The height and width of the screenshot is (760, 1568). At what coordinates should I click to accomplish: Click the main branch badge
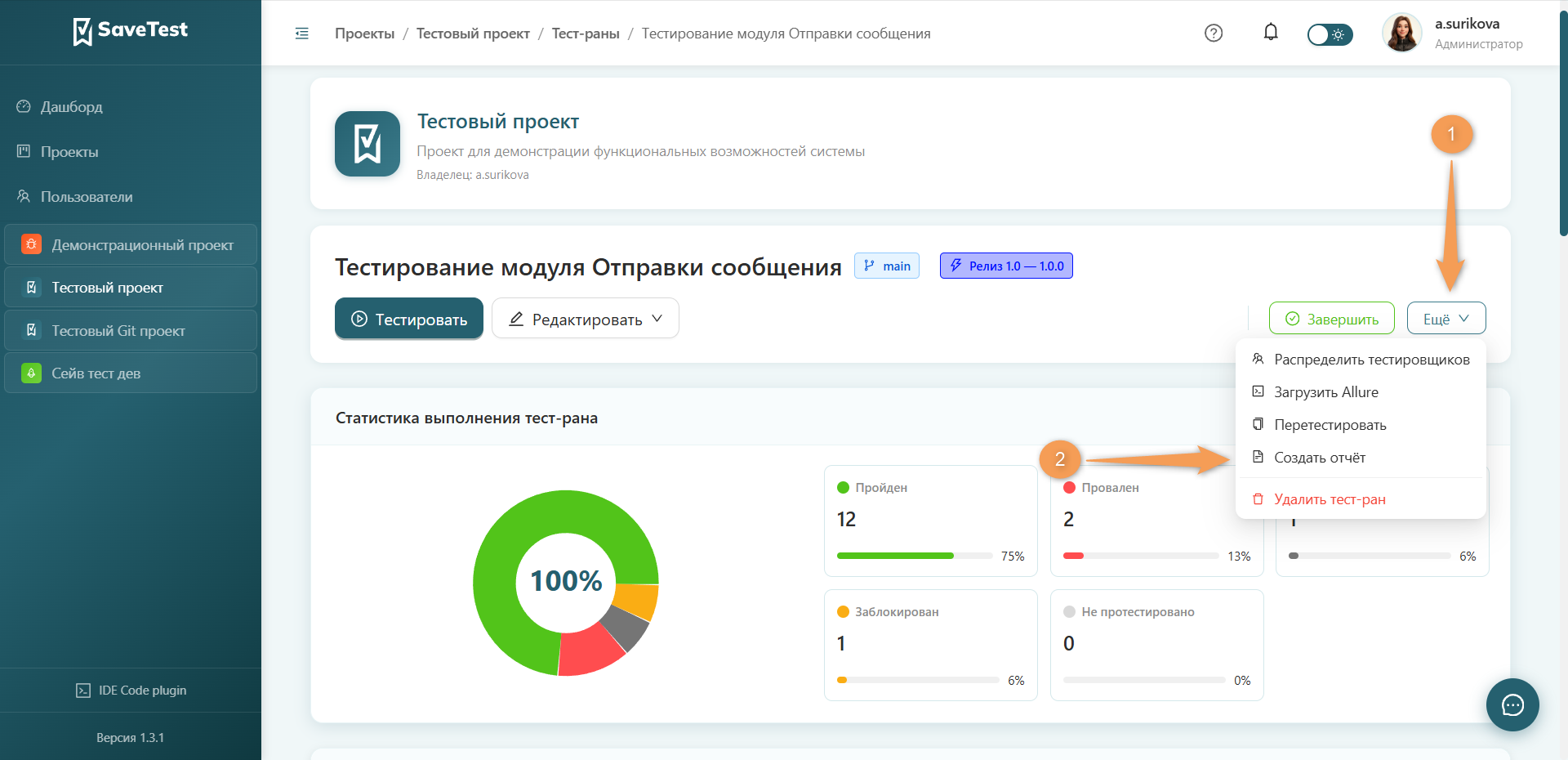887,266
